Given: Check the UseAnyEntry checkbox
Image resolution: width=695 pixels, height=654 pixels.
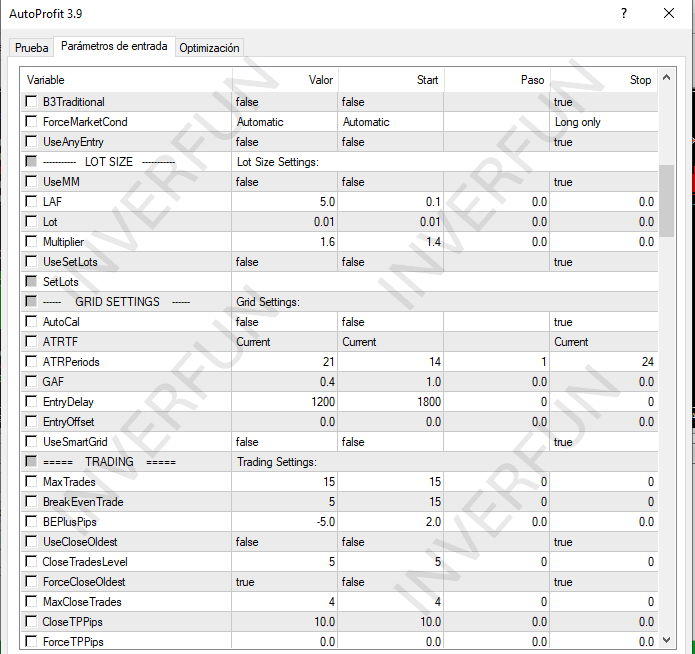Looking at the screenshot, I should pyautogui.click(x=31, y=141).
